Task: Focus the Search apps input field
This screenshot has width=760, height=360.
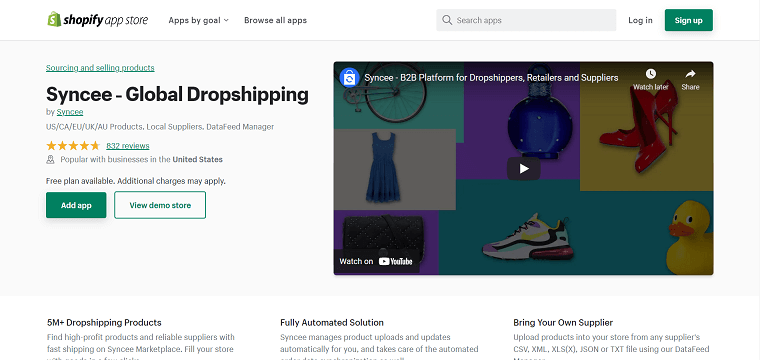Action: point(526,20)
